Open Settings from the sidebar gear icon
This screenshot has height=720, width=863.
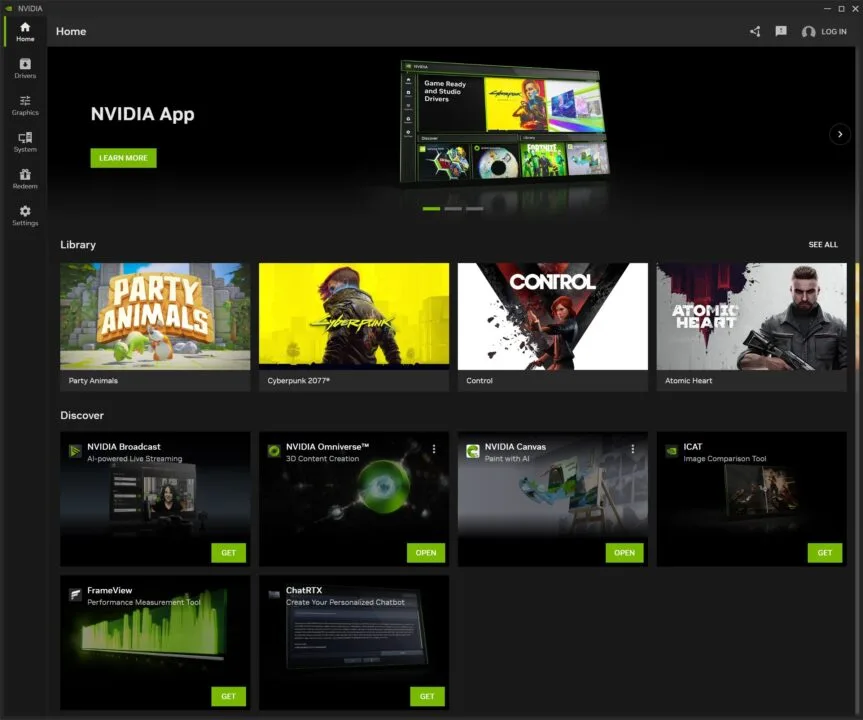tap(24, 216)
